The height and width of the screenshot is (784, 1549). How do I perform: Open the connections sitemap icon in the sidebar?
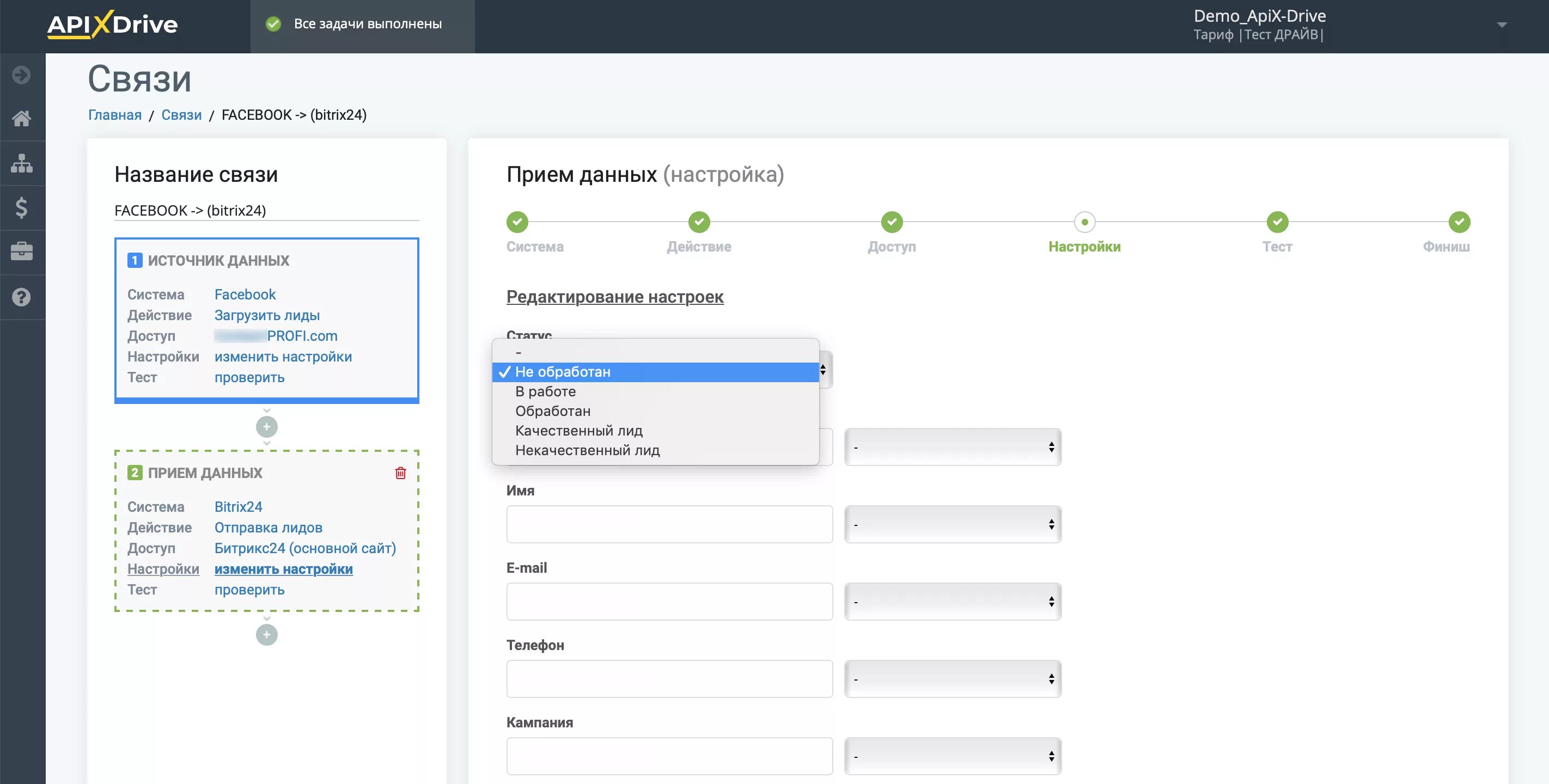pyautogui.click(x=22, y=163)
